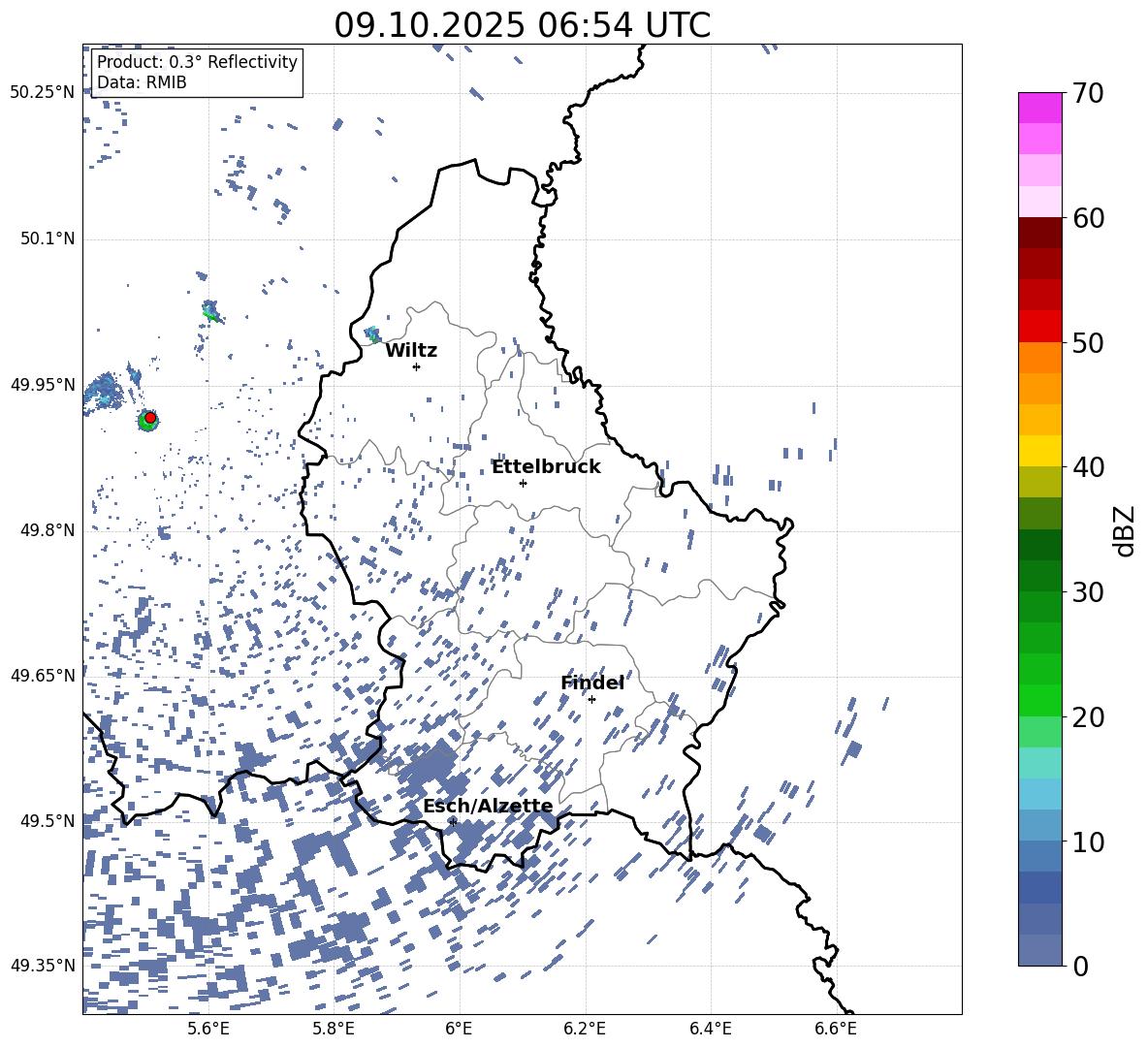Click the small radar echo northwest of Wiltz
1148x1048 pixels.
point(372,335)
